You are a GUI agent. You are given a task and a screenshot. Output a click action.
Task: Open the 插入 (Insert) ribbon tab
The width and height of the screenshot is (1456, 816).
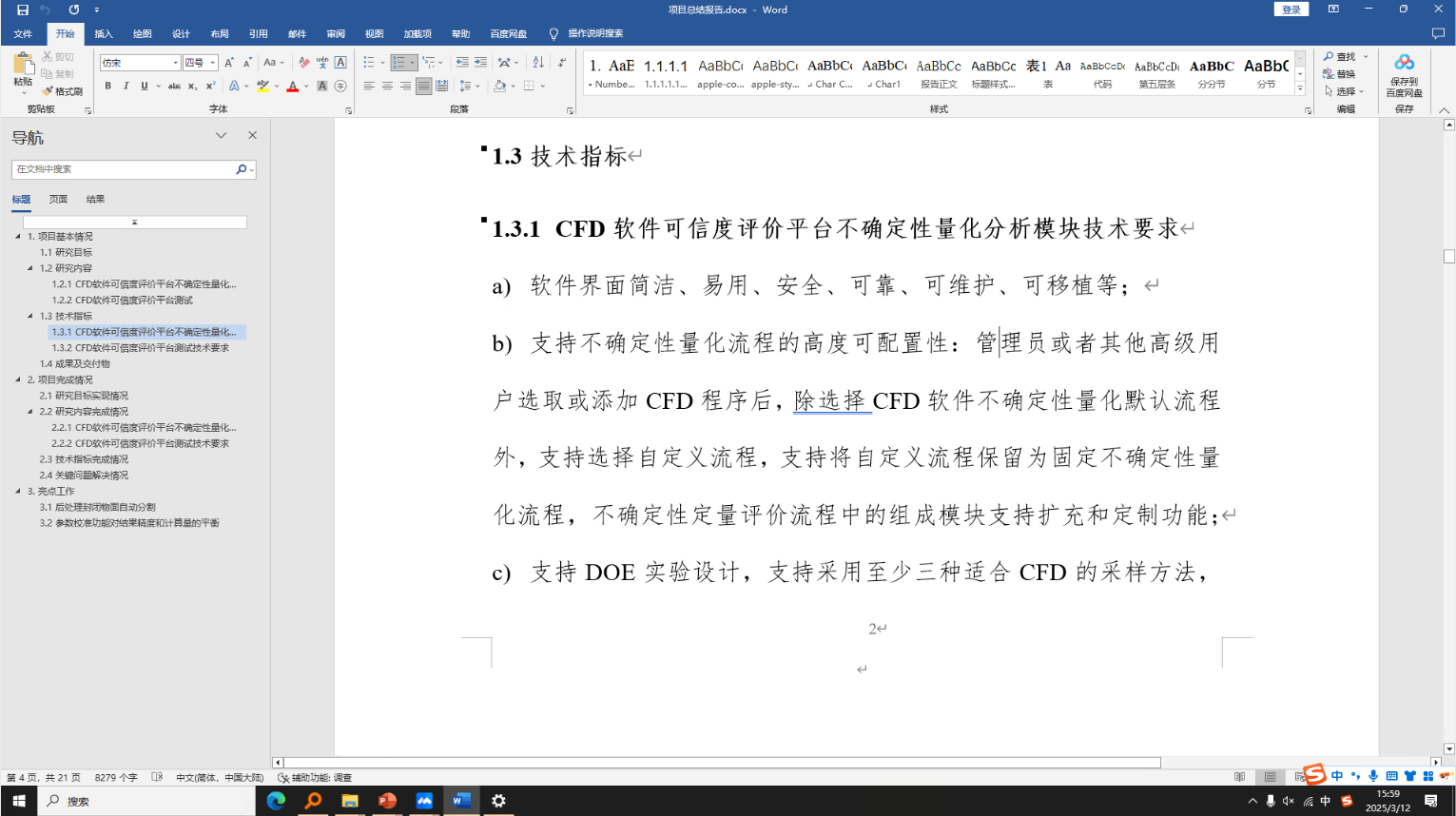104,33
